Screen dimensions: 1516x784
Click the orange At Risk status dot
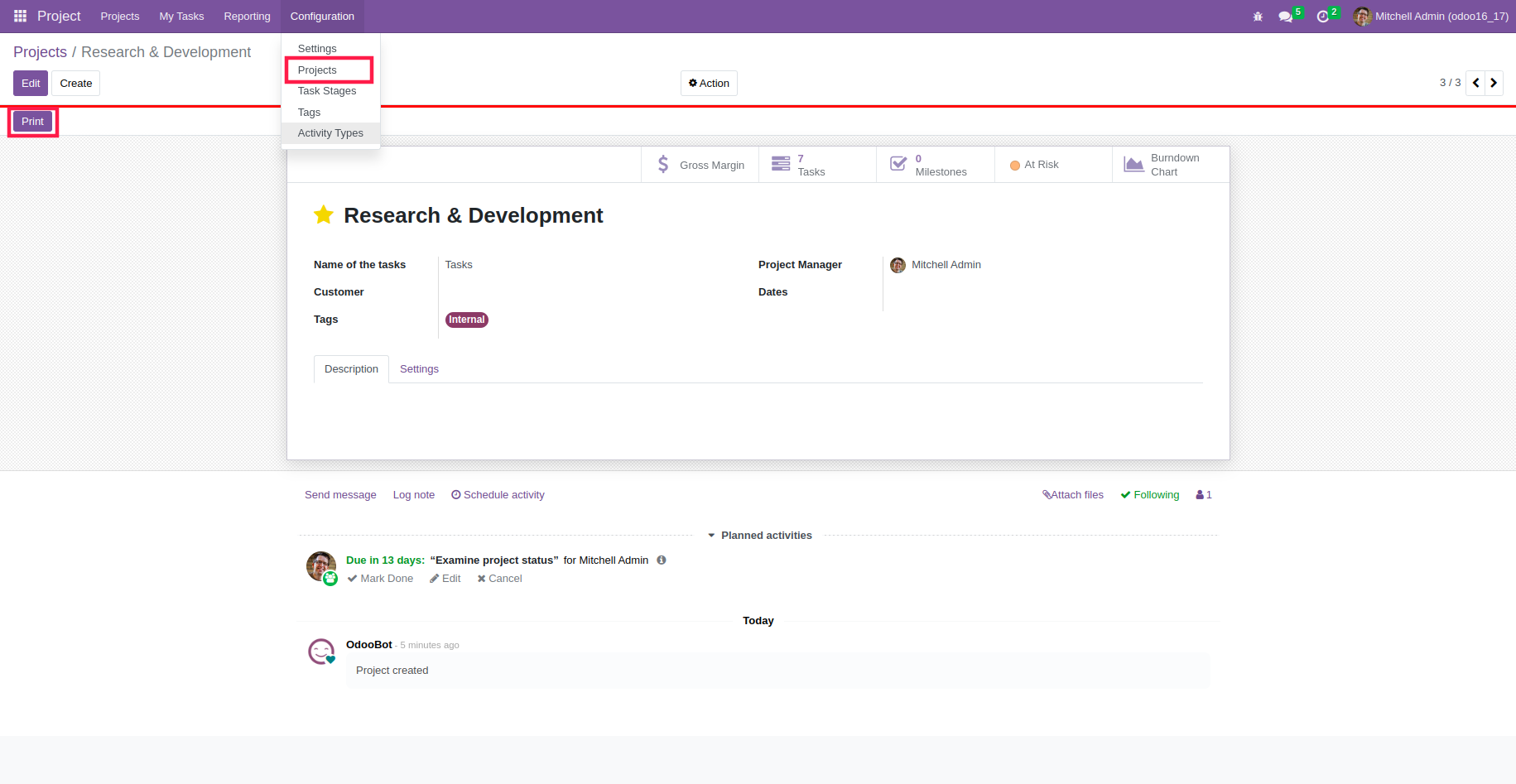1015,166
